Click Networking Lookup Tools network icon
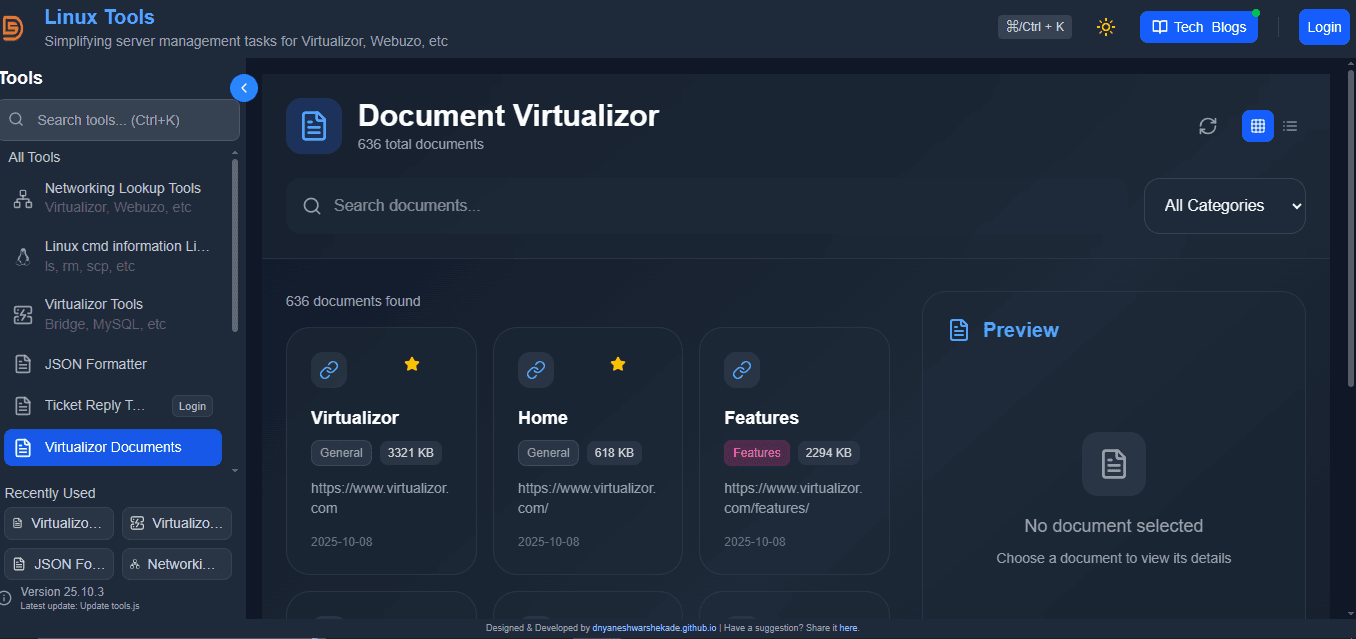The height and width of the screenshot is (639, 1356). point(23,198)
